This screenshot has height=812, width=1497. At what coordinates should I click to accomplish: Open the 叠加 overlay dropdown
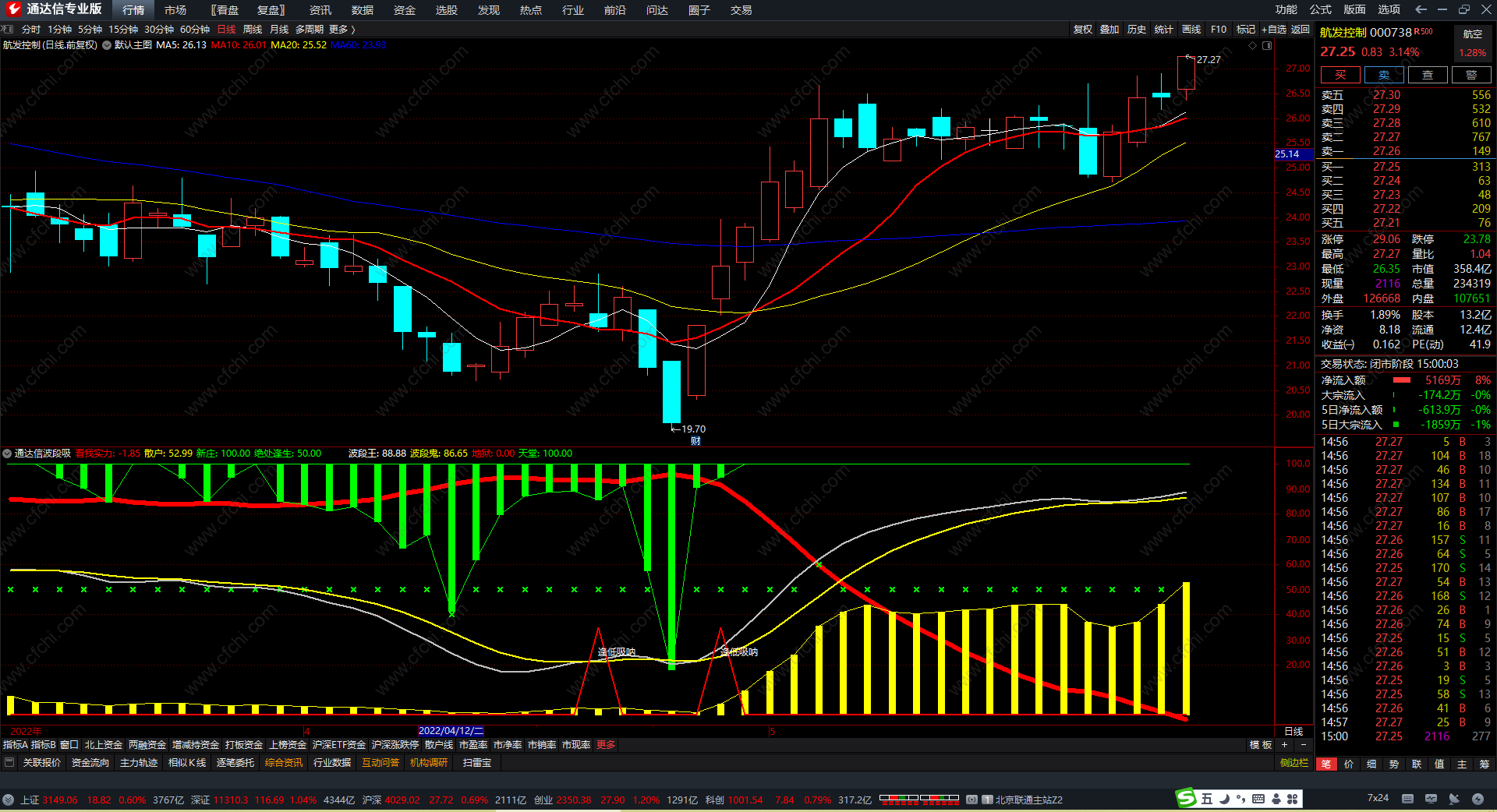point(1109,29)
